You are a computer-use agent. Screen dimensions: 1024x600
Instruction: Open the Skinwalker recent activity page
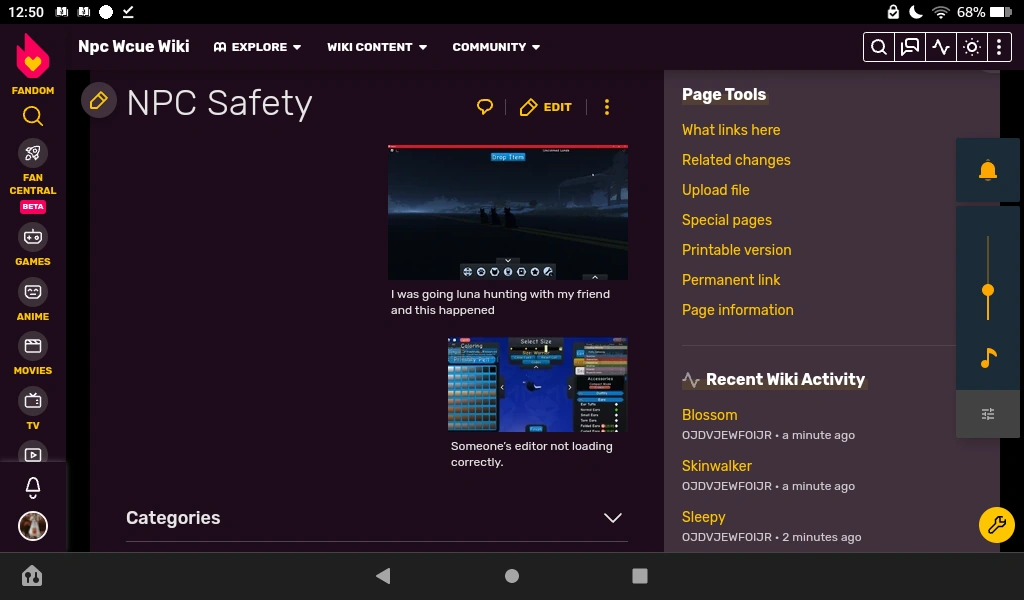tap(716, 466)
